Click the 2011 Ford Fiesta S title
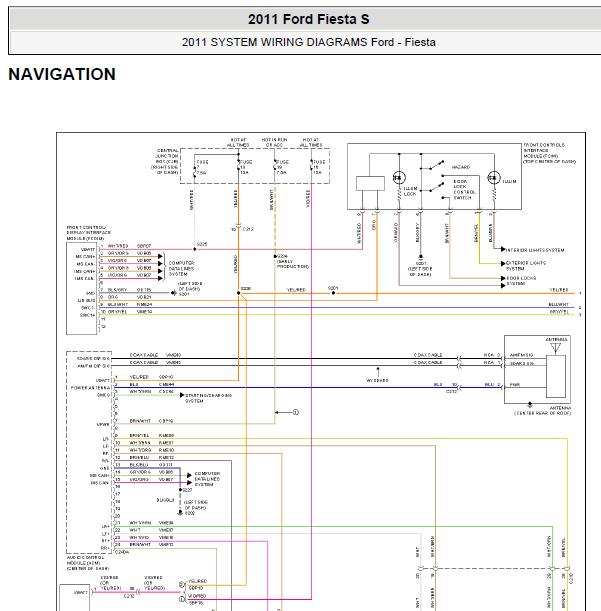Image resolution: width=601 pixels, height=611 pixels. tap(308, 19)
